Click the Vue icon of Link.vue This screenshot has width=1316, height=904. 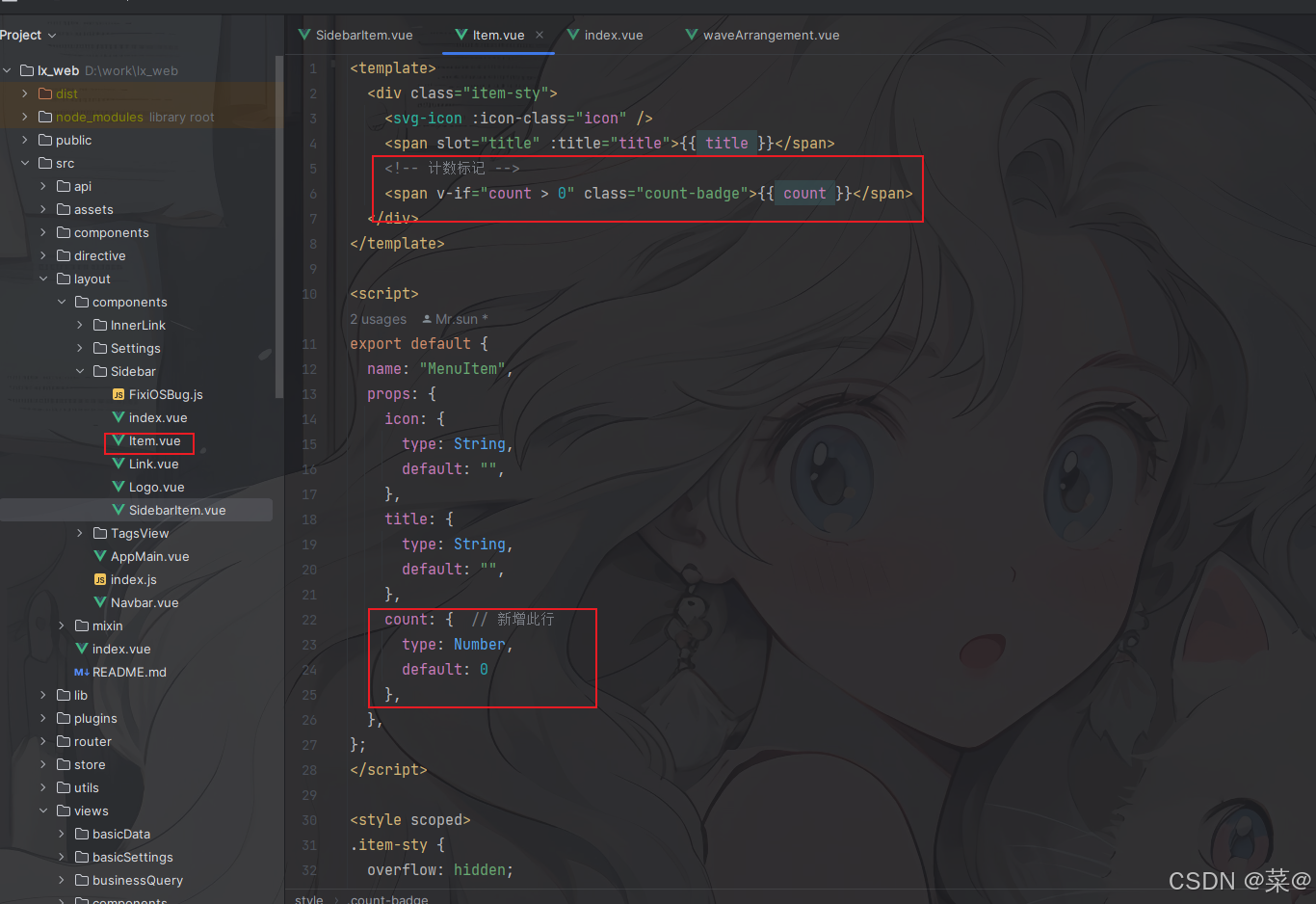tap(118, 464)
